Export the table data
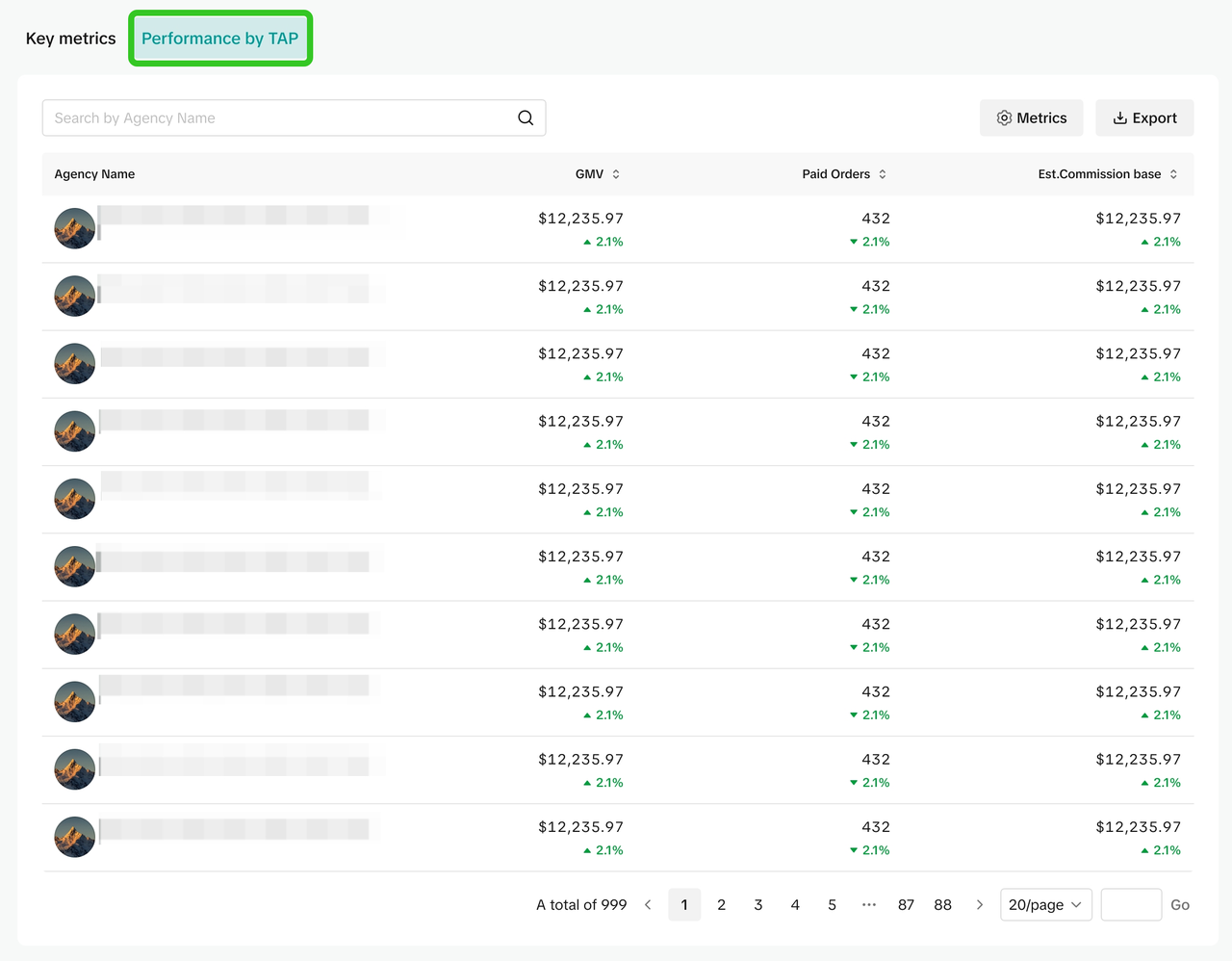1232x961 pixels. (1144, 117)
